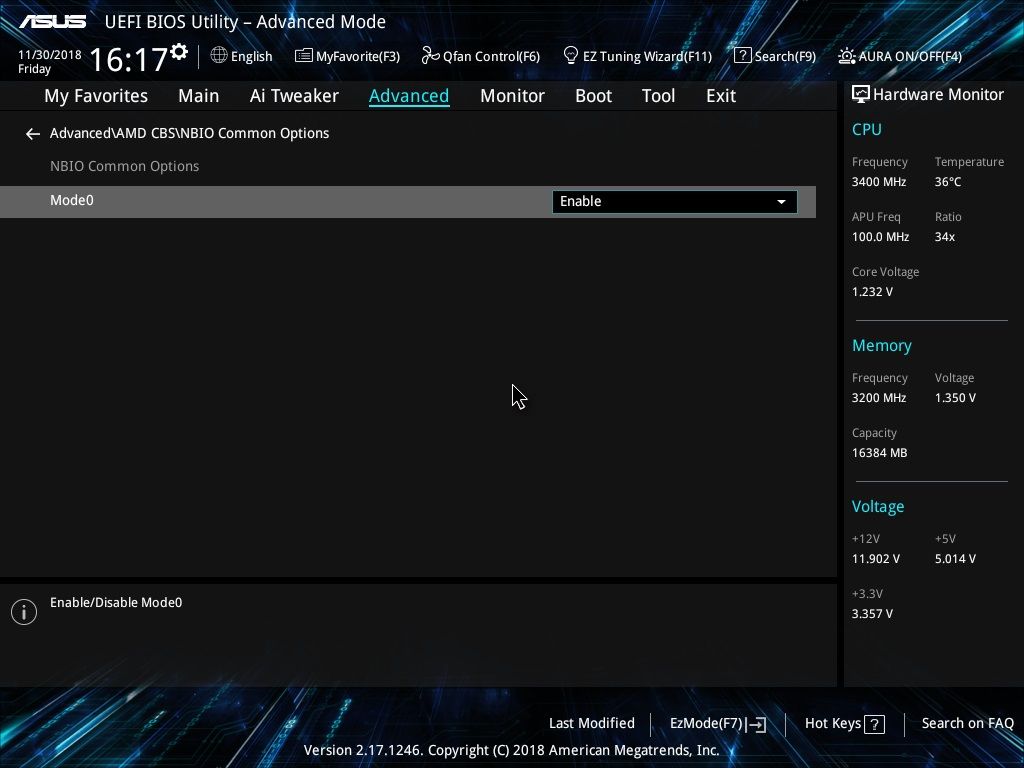Click the gear icon next to the clock
Image resolution: width=1024 pixels, height=768 pixels.
(x=178, y=52)
